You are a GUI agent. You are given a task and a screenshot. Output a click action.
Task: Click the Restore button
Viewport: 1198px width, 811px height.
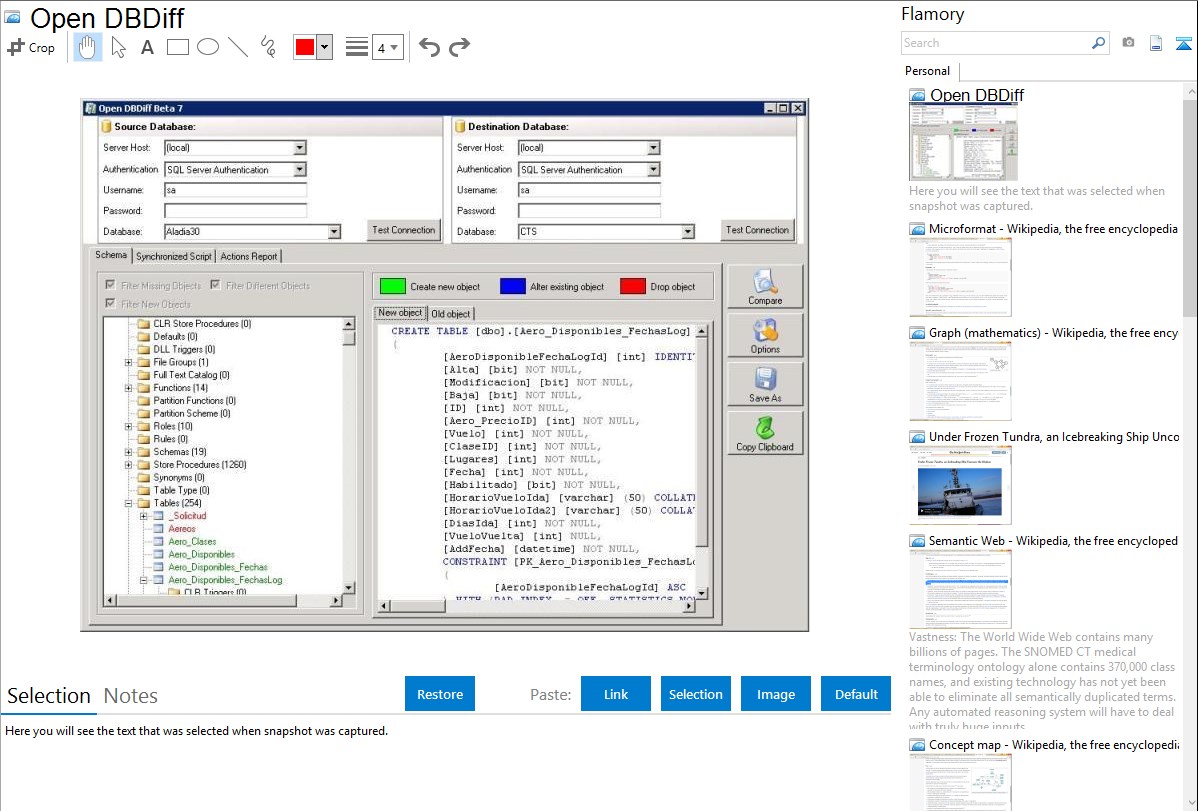(x=440, y=694)
